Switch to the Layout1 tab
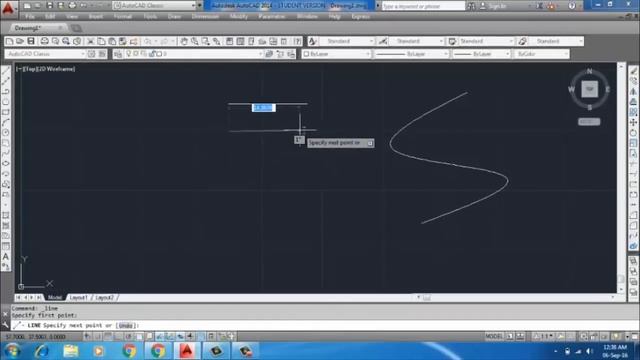This screenshot has height=360, width=640. coord(78,298)
